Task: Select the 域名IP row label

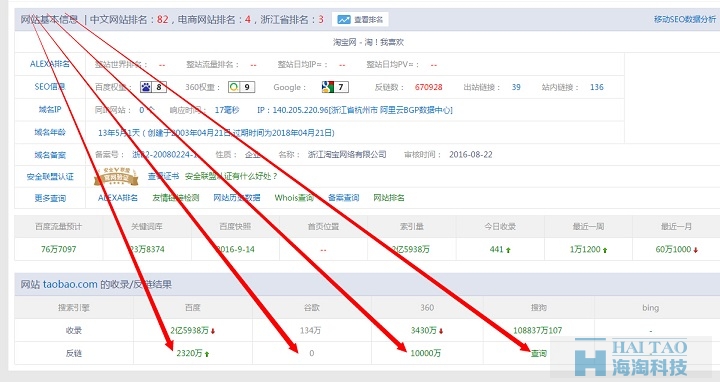Action: tap(50, 109)
